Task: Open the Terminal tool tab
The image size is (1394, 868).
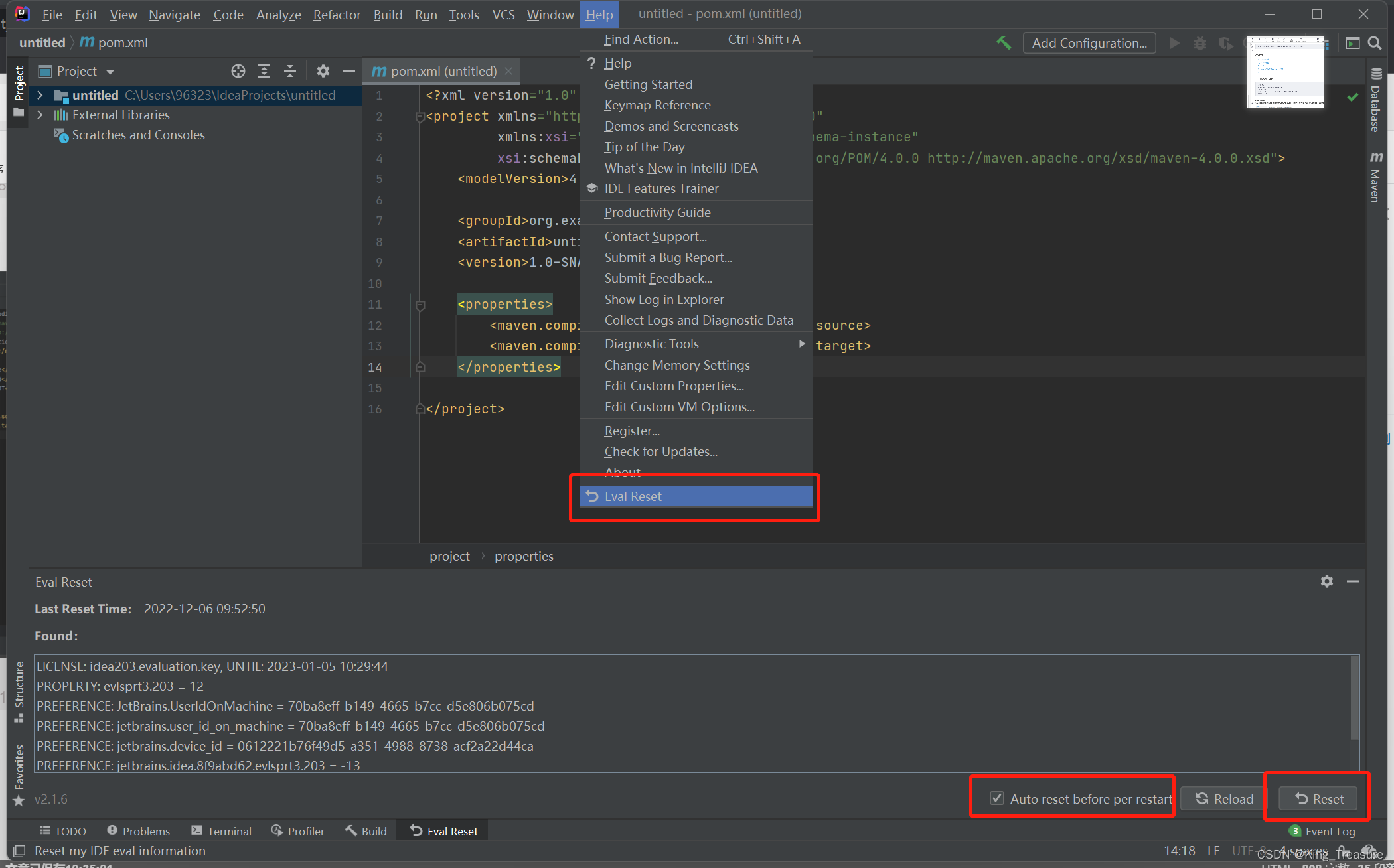Action: 222,831
